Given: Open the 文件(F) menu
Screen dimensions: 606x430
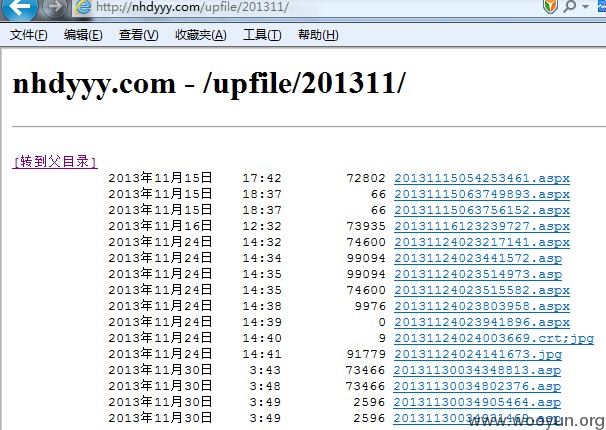Looking at the screenshot, I should [x=29, y=35].
